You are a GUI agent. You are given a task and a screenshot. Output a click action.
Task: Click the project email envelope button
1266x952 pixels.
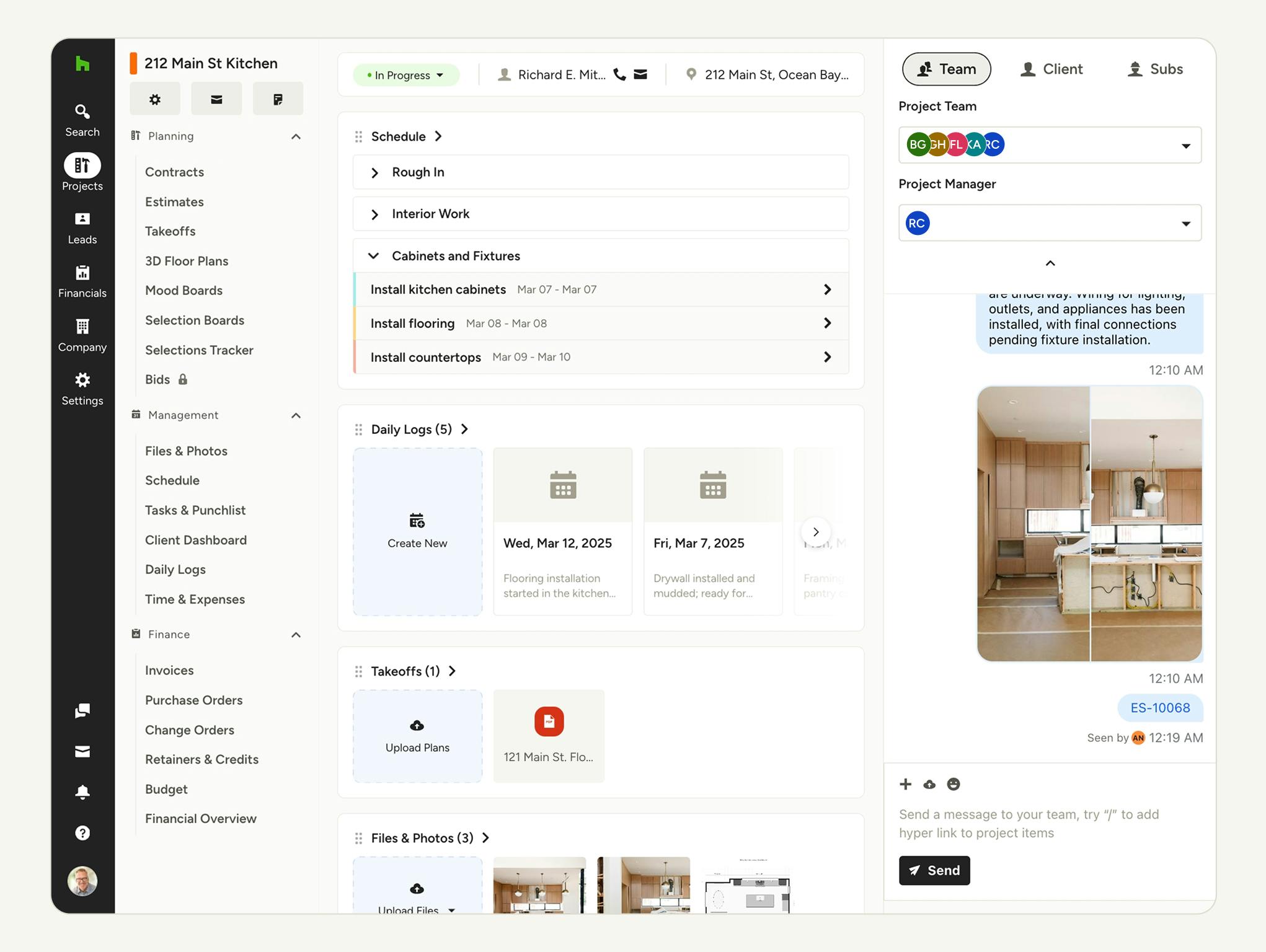click(x=216, y=99)
